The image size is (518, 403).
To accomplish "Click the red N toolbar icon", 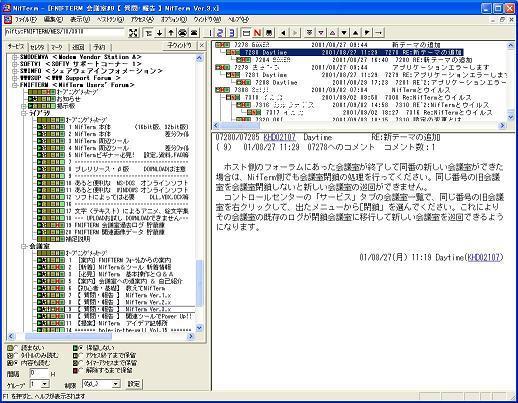I will [x=257, y=33].
